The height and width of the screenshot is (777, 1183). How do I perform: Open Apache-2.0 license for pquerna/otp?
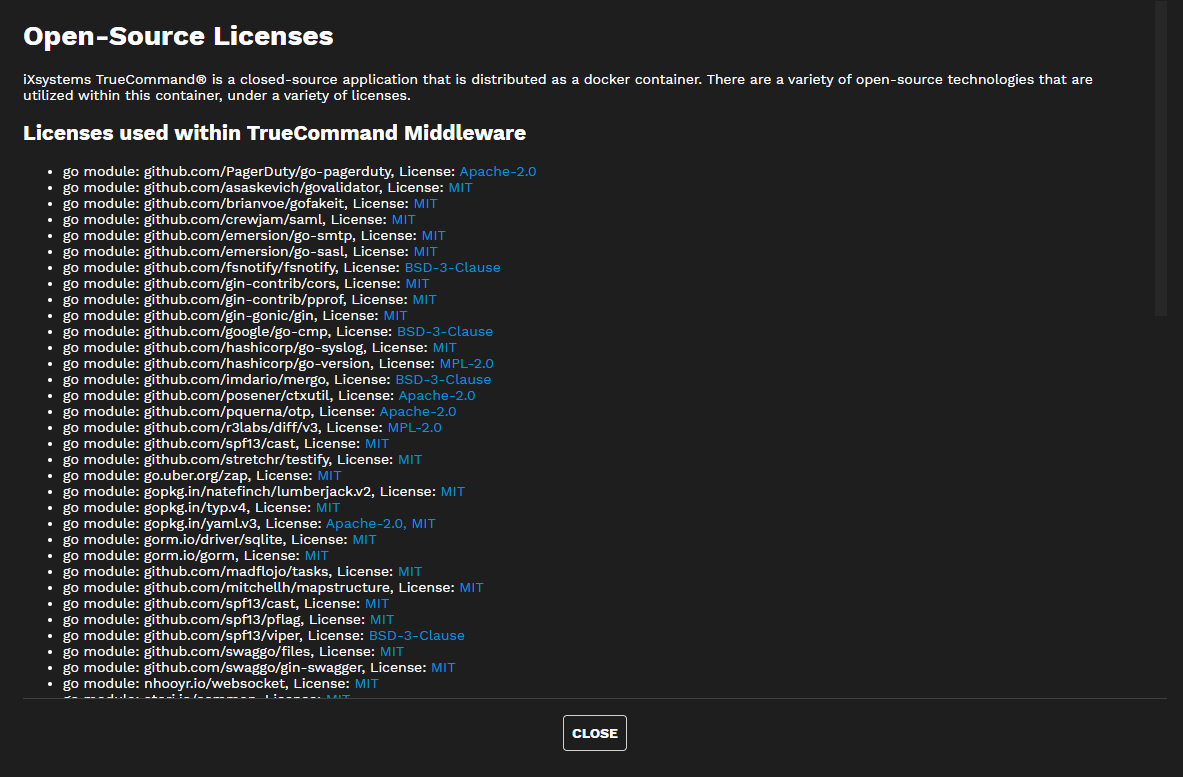(x=417, y=411)
